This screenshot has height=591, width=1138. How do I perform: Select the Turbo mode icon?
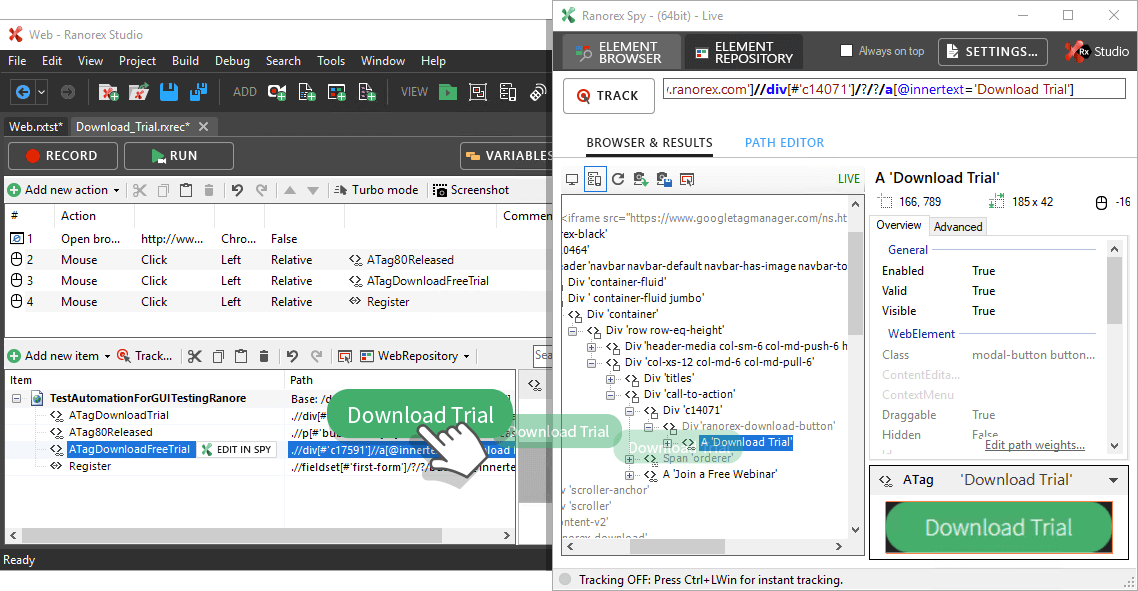340,190
